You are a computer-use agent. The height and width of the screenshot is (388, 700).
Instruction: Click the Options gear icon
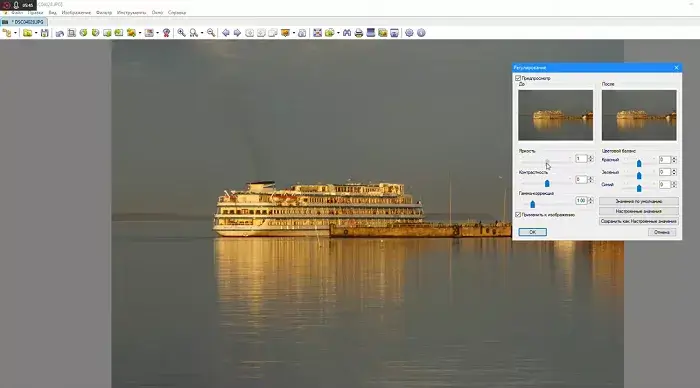[x=409, y=33]
